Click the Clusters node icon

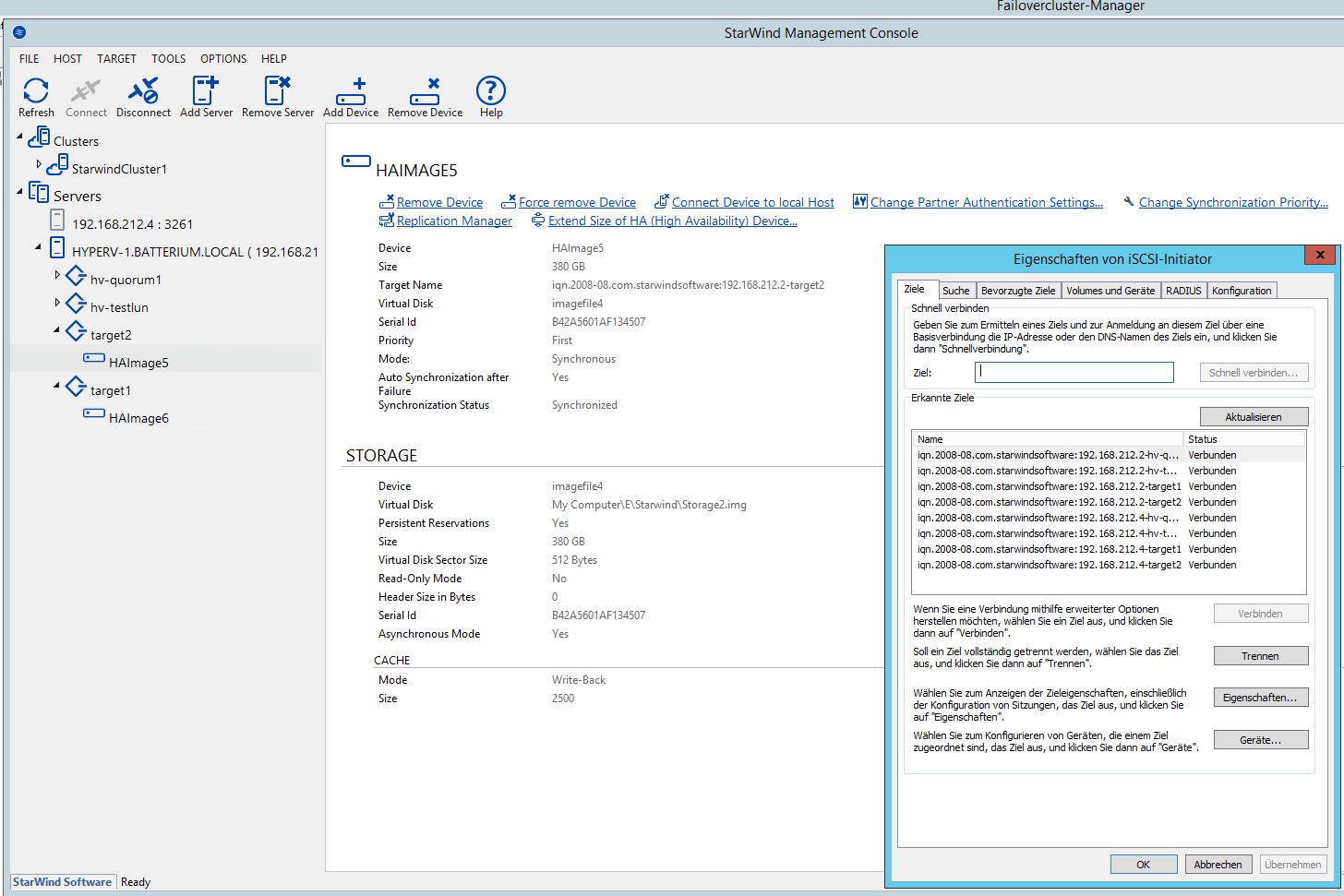point(39,138)
